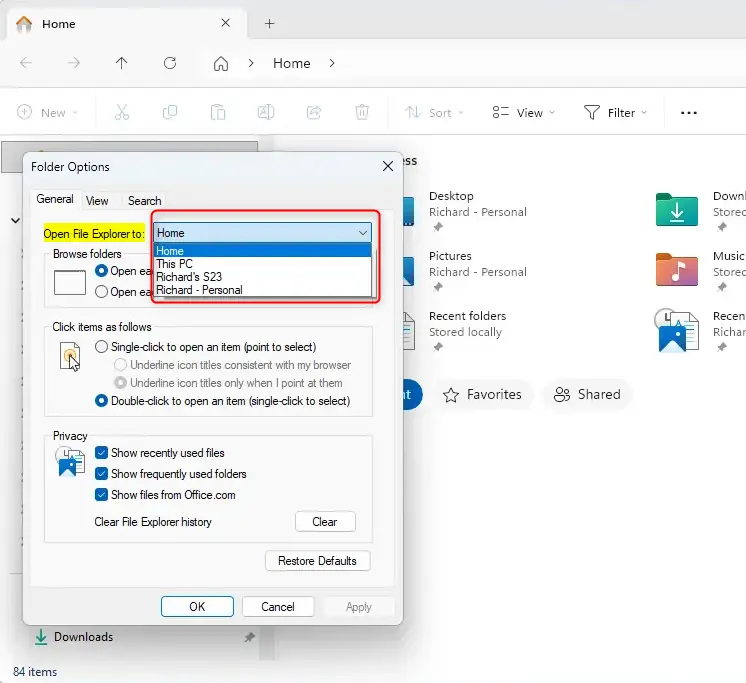746x683 pixels.
Task: Open the Sort dropdown menu
Action: click(433, 113)
